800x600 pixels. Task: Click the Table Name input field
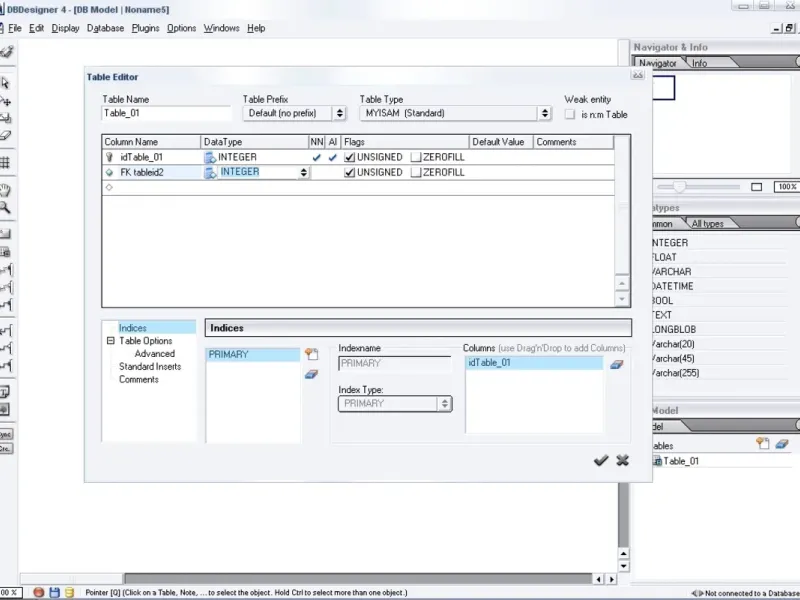click(x=166, y=114)
